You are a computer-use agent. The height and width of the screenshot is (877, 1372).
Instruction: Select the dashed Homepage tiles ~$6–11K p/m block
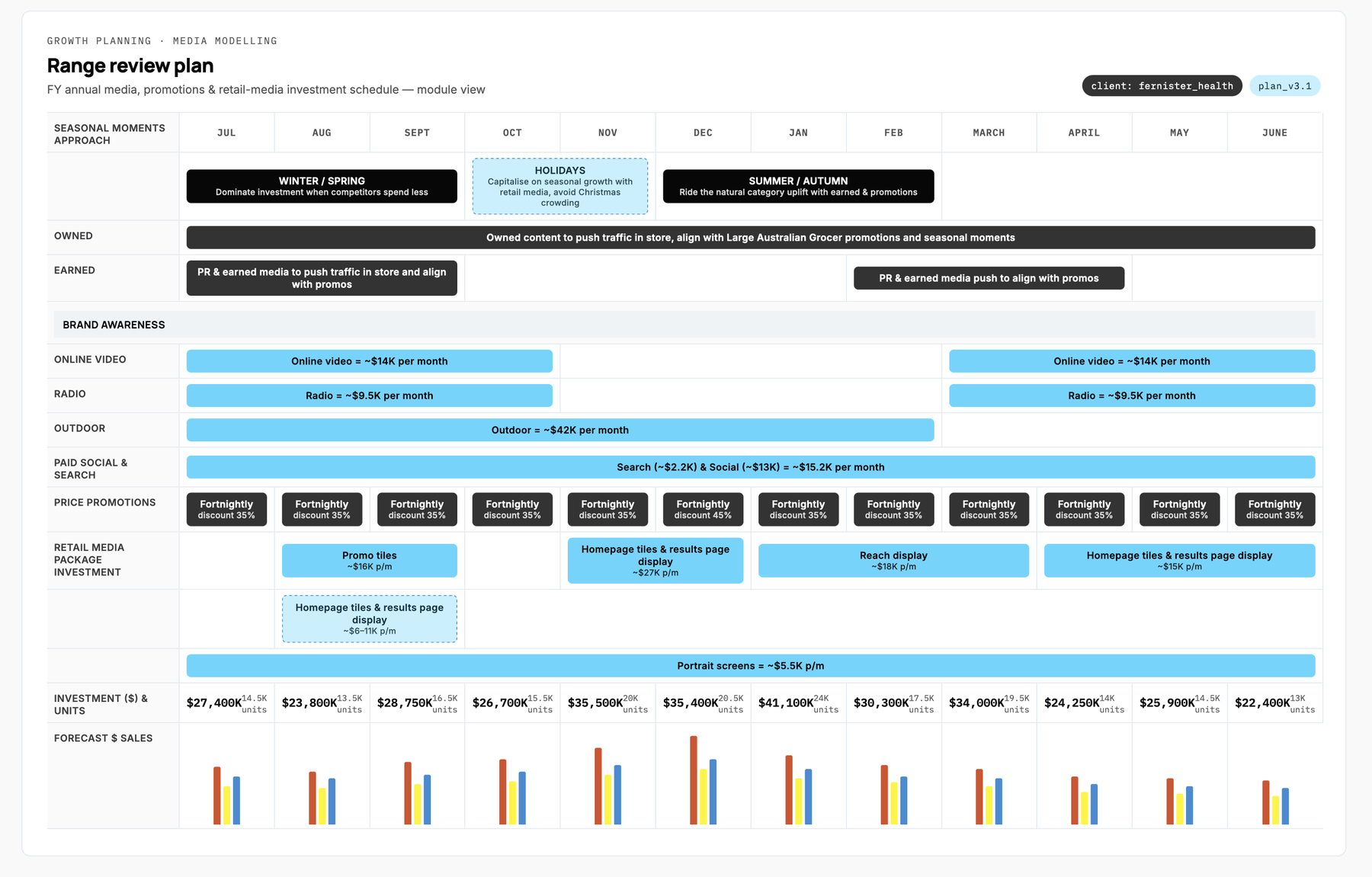point(370,619)
